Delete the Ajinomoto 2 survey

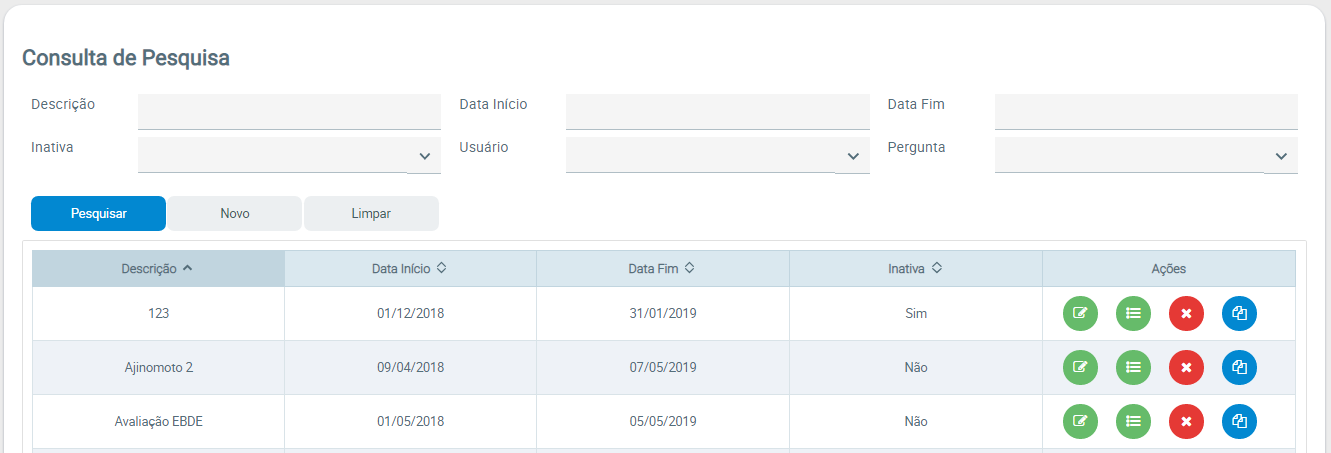click(1186, 367)
